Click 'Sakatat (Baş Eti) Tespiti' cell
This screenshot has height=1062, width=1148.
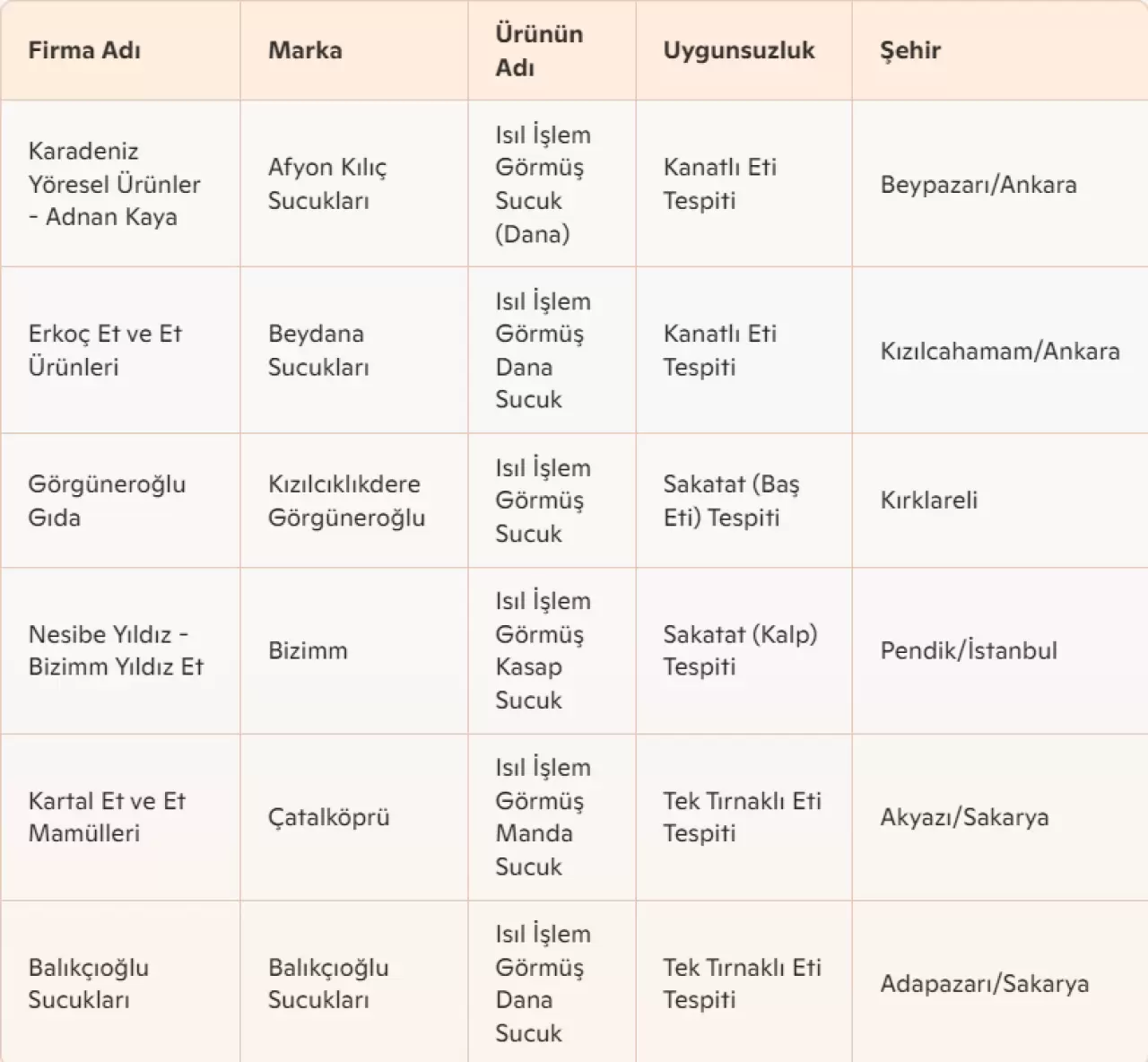731,501
